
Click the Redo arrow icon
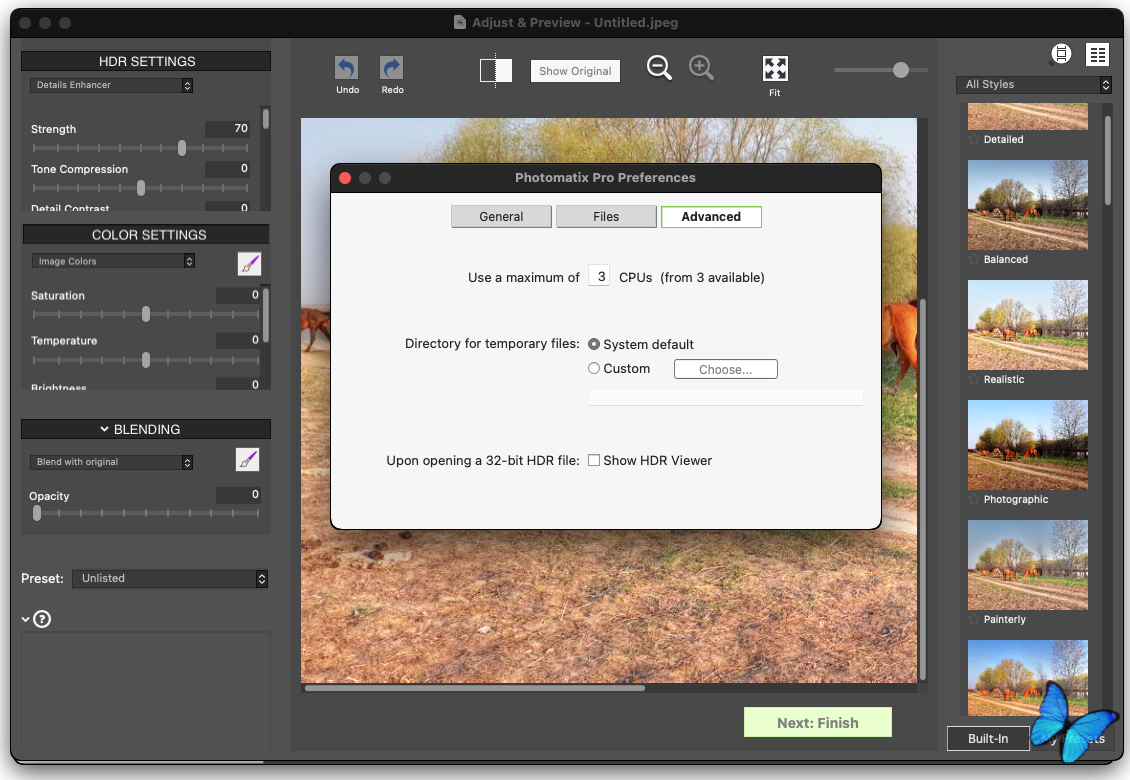tap(391, 68)
